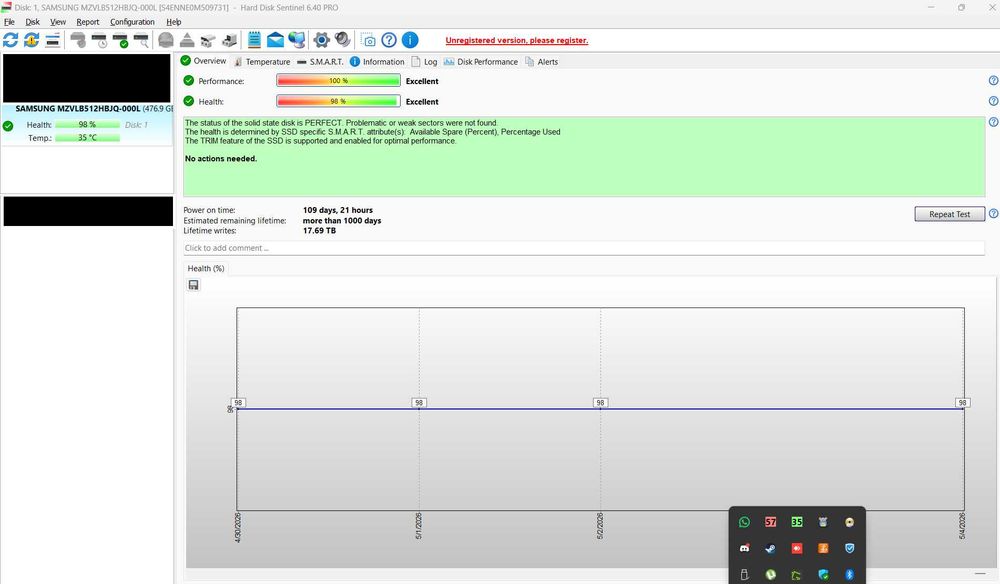
Task: Switch to the Overview tab
Action: [x=203, y=61]
